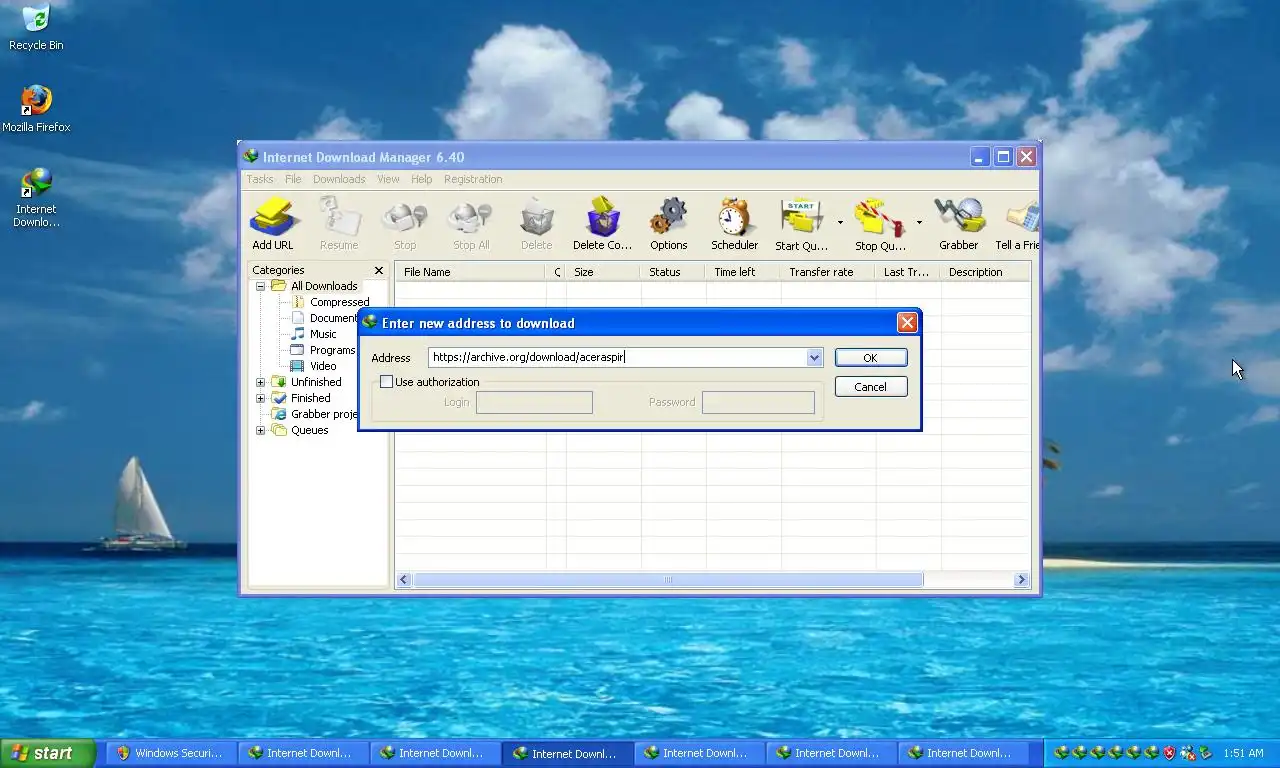Switch to Windows Security taskbar button
The width and height of the screenshot is (1280, 768).
point(171,753)
